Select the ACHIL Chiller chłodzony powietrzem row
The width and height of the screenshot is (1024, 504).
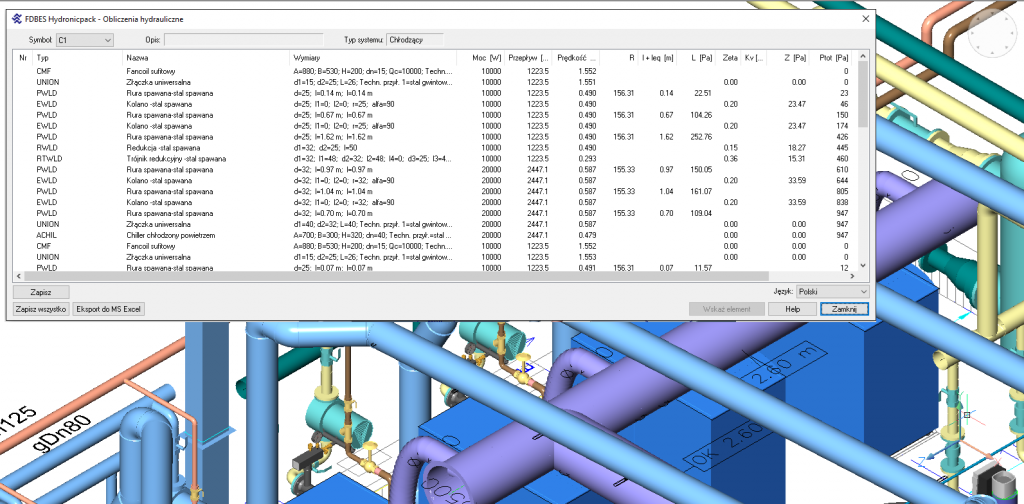(150, 235)
